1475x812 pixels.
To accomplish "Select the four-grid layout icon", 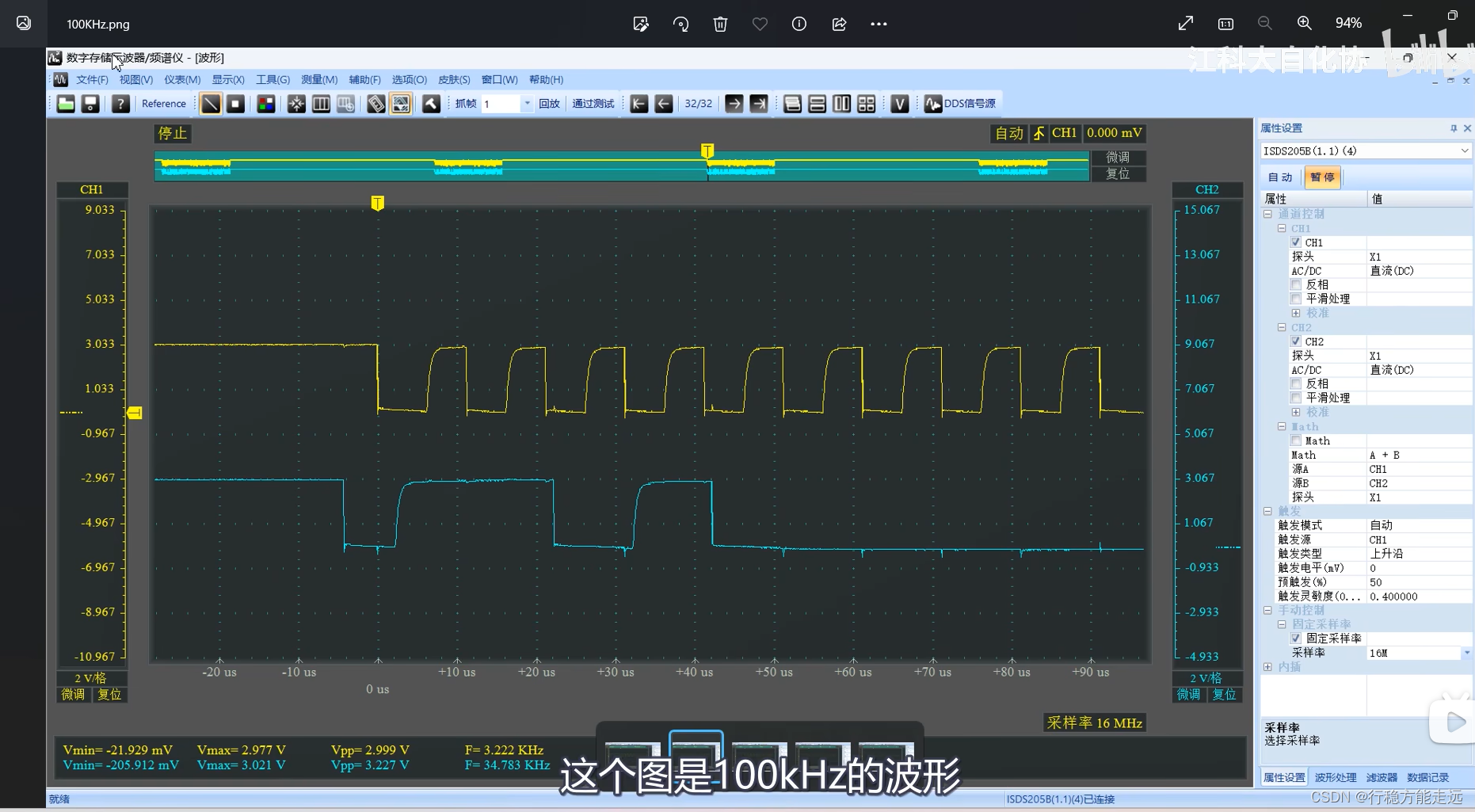I will pos(866,104).
